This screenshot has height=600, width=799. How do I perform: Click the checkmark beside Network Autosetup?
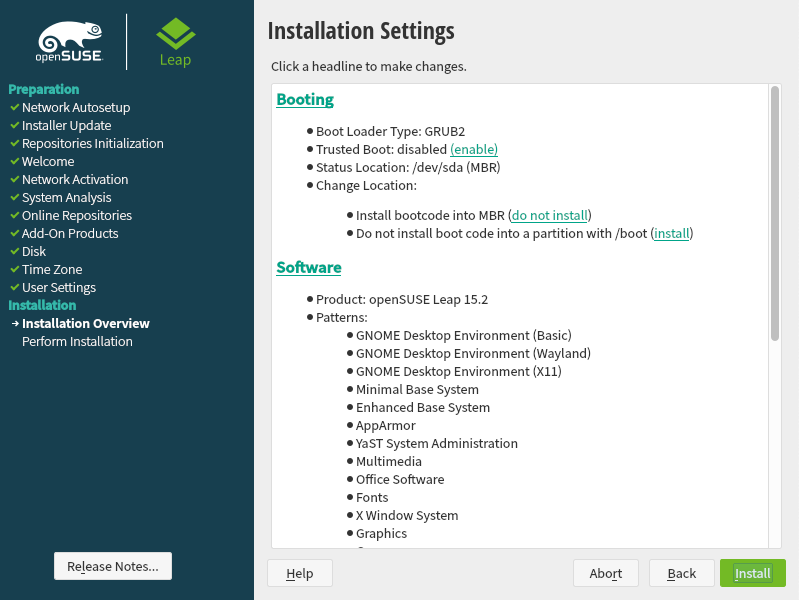[x=15, y=108]
